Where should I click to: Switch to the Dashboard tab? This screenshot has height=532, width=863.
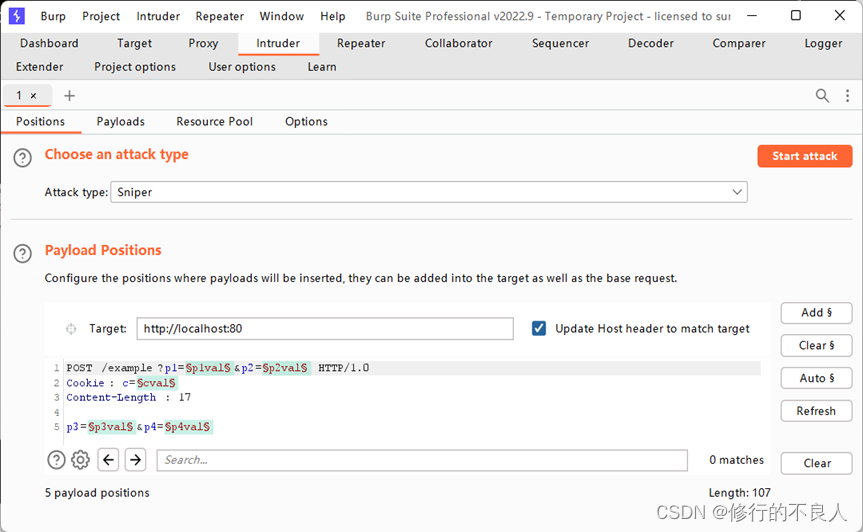click(x=49, y=43)
